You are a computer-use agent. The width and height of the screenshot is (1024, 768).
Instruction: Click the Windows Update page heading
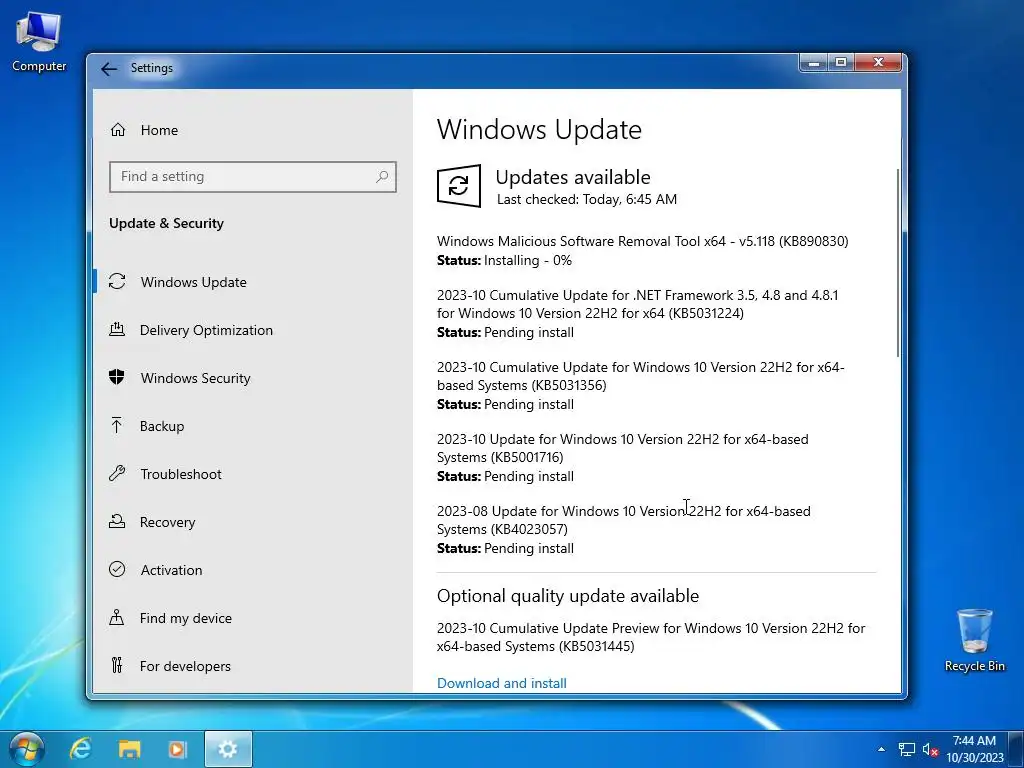point(539,129)
